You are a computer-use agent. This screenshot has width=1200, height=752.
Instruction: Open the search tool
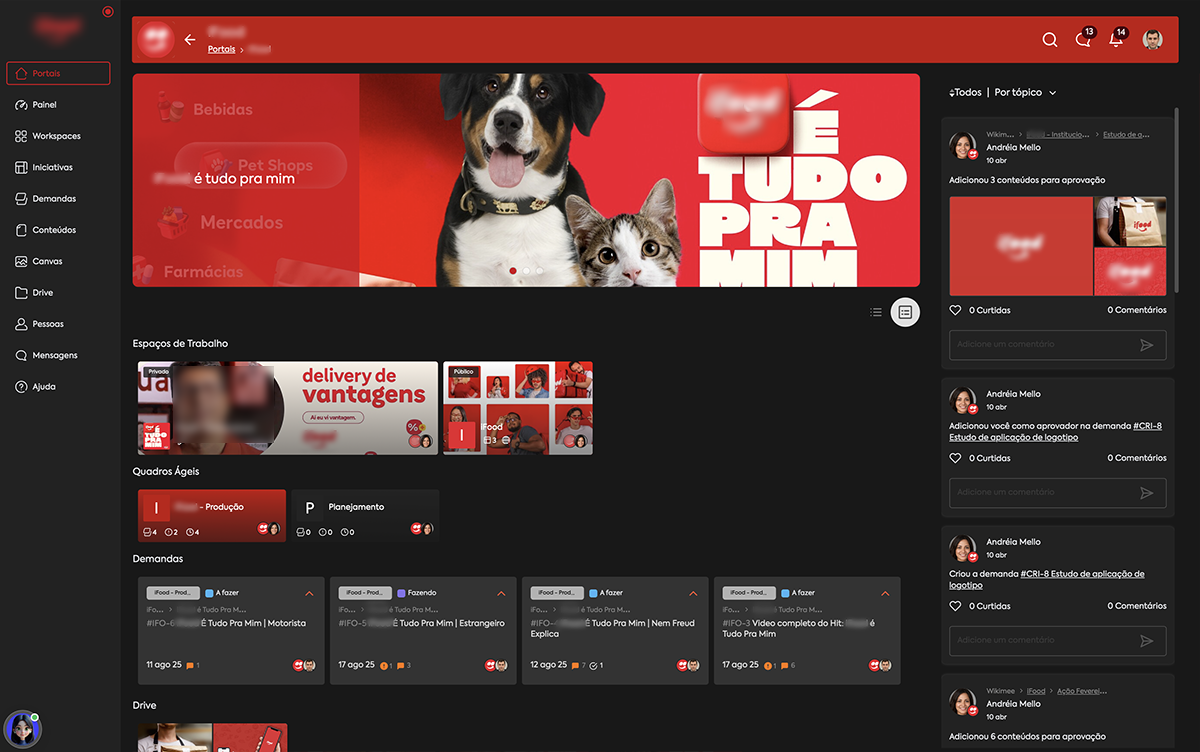(x=1049, y=40)
